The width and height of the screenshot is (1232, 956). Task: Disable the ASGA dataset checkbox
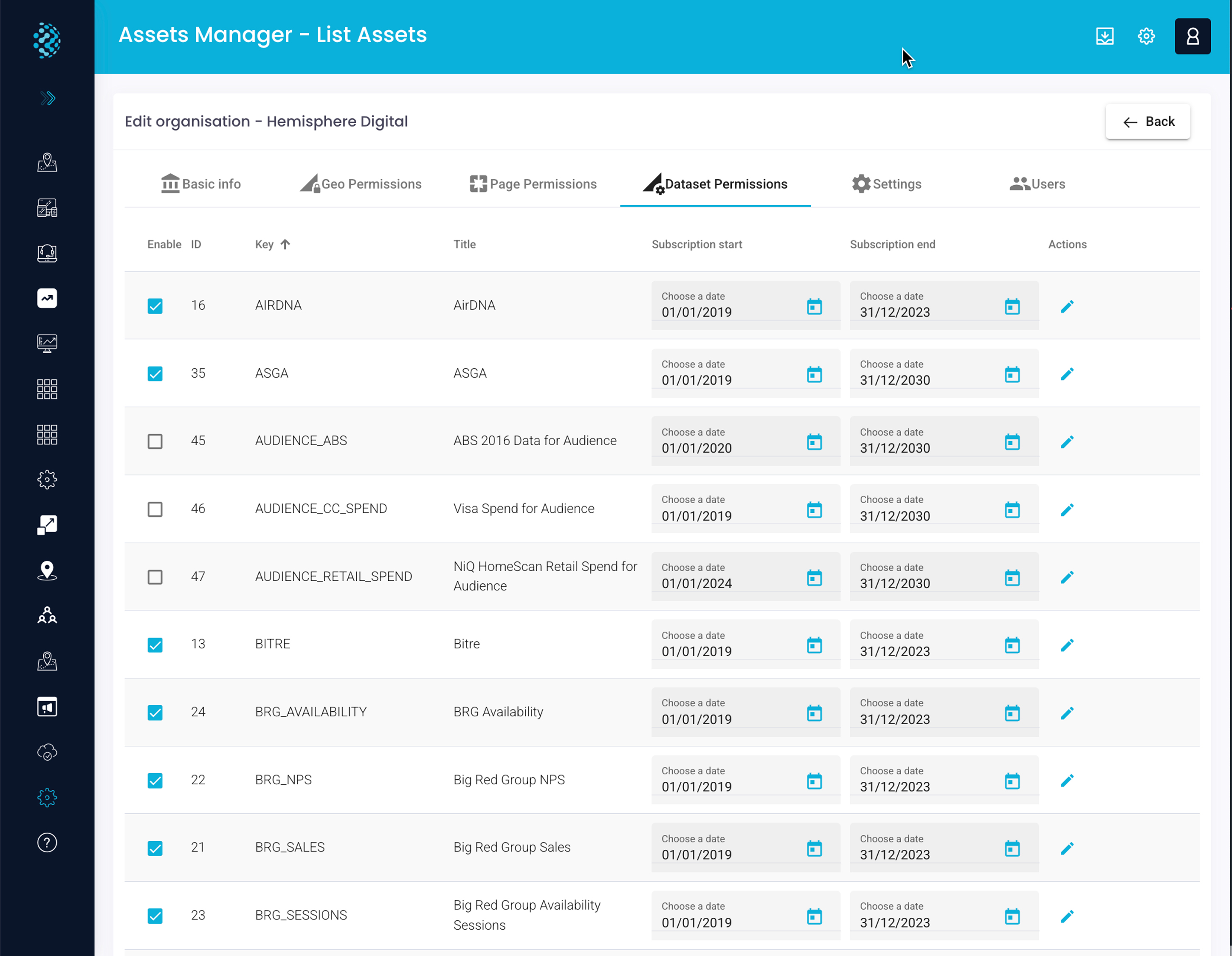(x=155, y=373)
